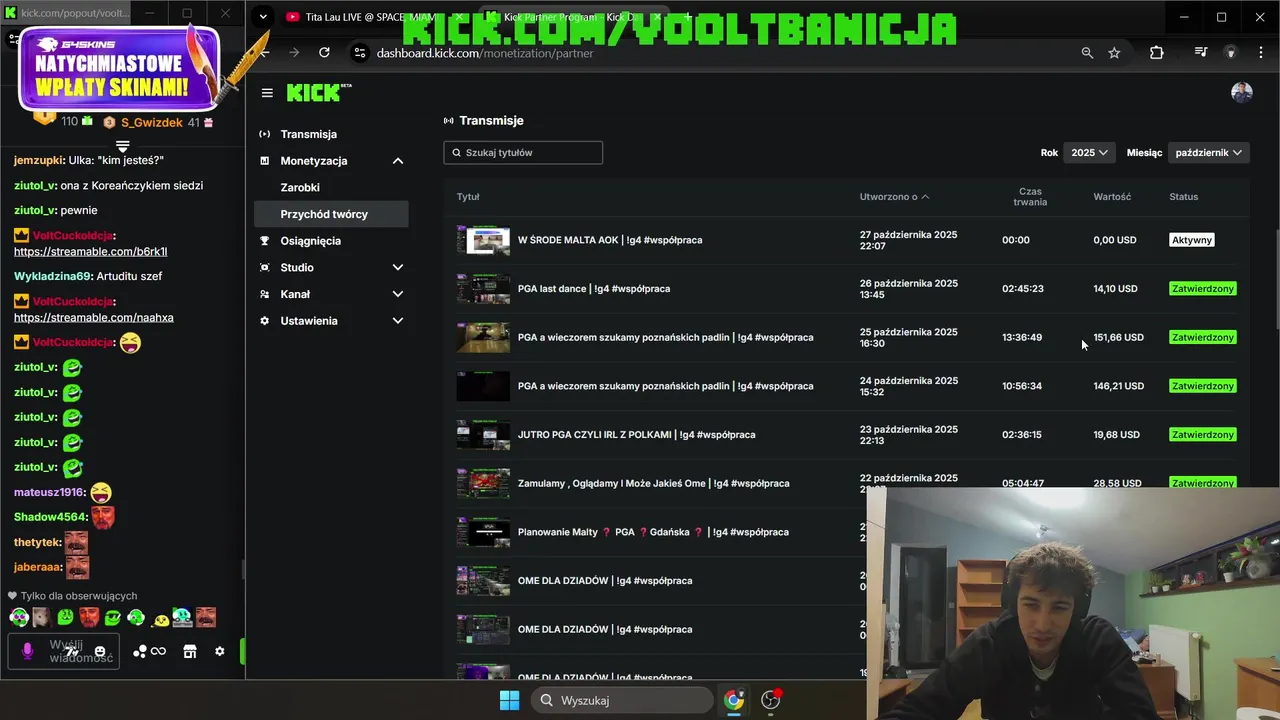The image size is (1280, 720).
Task: Open the emoji picker in chat box
Action: click(99, 651)
